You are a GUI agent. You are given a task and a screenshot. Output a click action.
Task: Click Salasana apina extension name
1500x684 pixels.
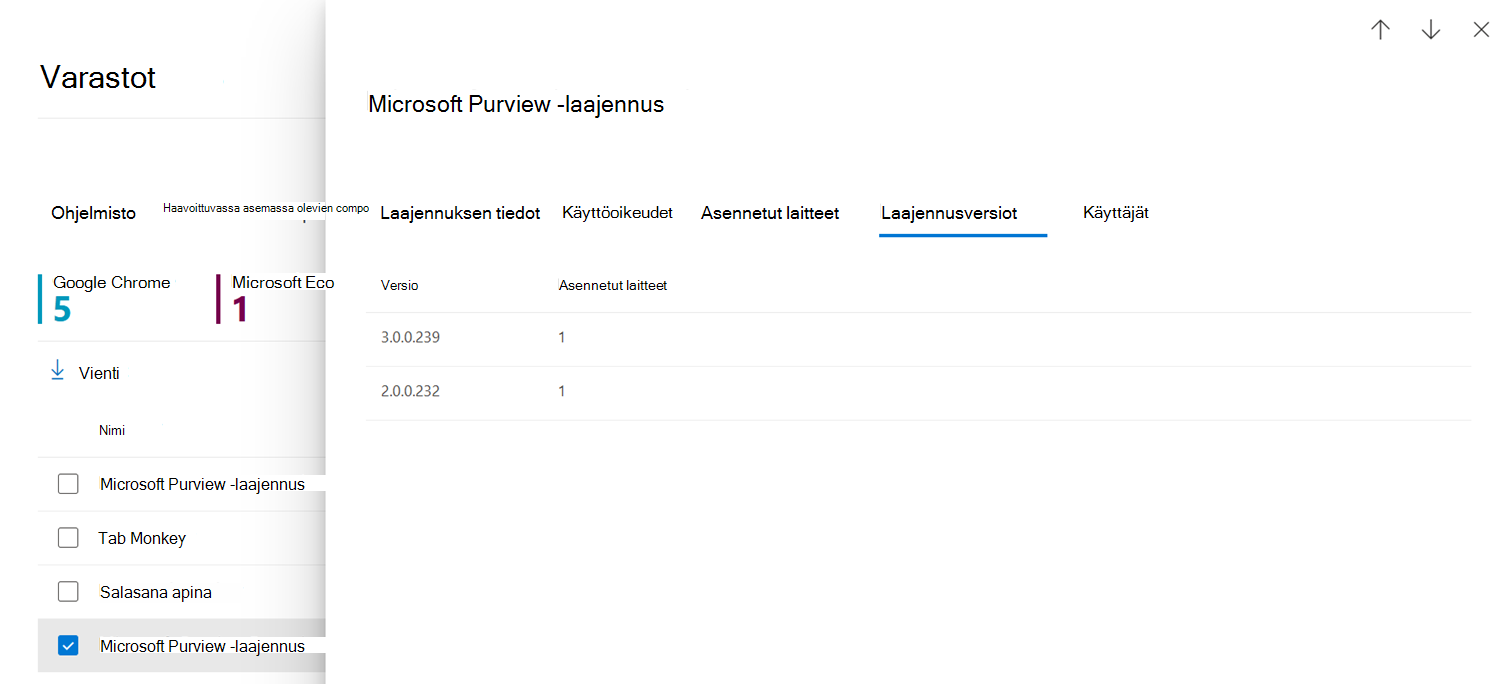tap(156, 592)
